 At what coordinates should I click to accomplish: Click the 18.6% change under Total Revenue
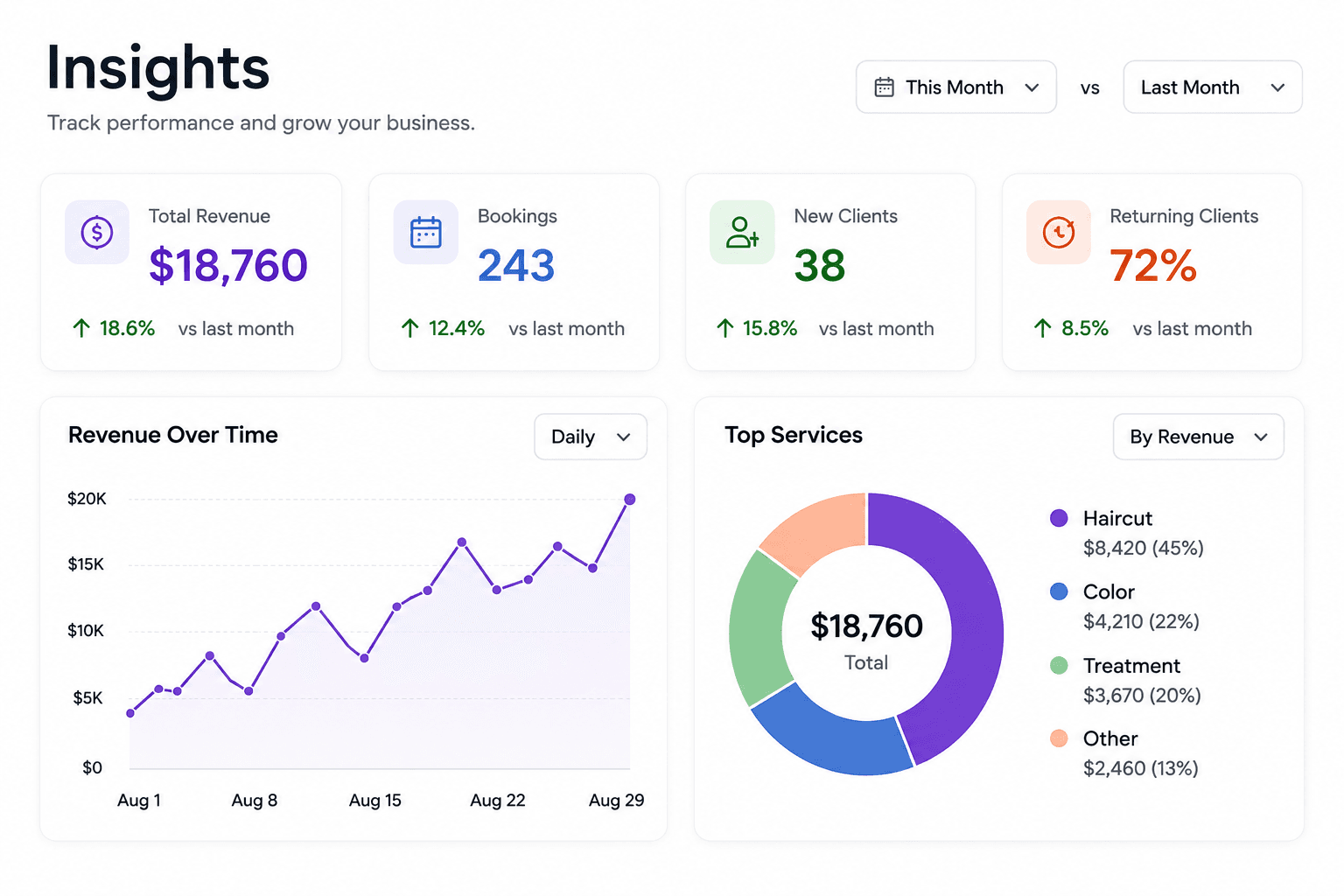coord(127,328)
